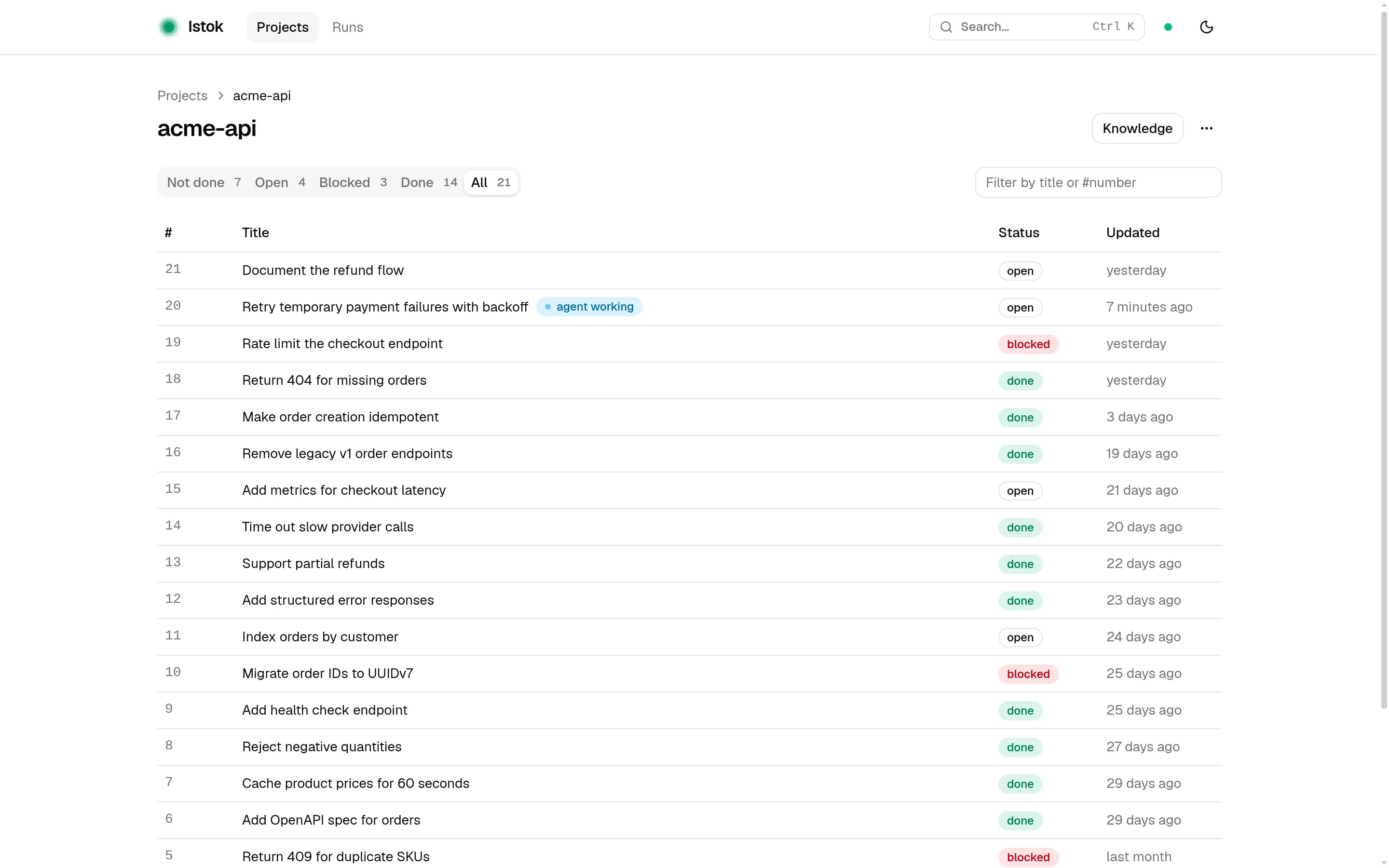This screenshot has width=1389, height=868.
Task: Open Rate limit the checkout endpoint
Action: point(342,344)
